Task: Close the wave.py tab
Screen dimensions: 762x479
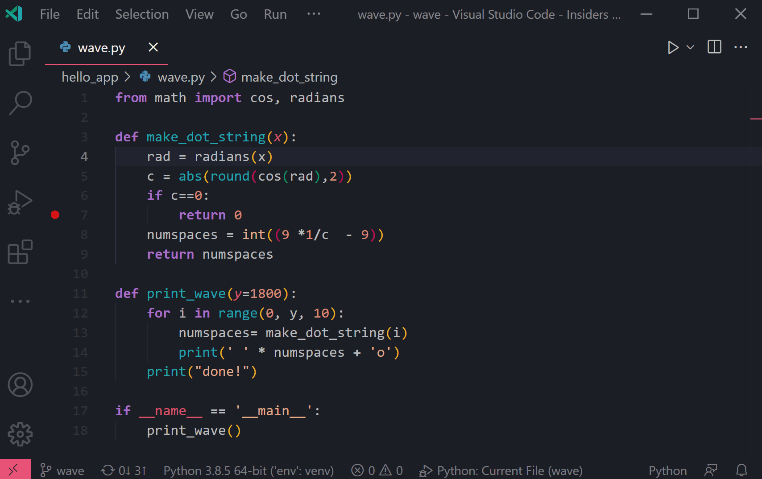Action: pos(153,47)
